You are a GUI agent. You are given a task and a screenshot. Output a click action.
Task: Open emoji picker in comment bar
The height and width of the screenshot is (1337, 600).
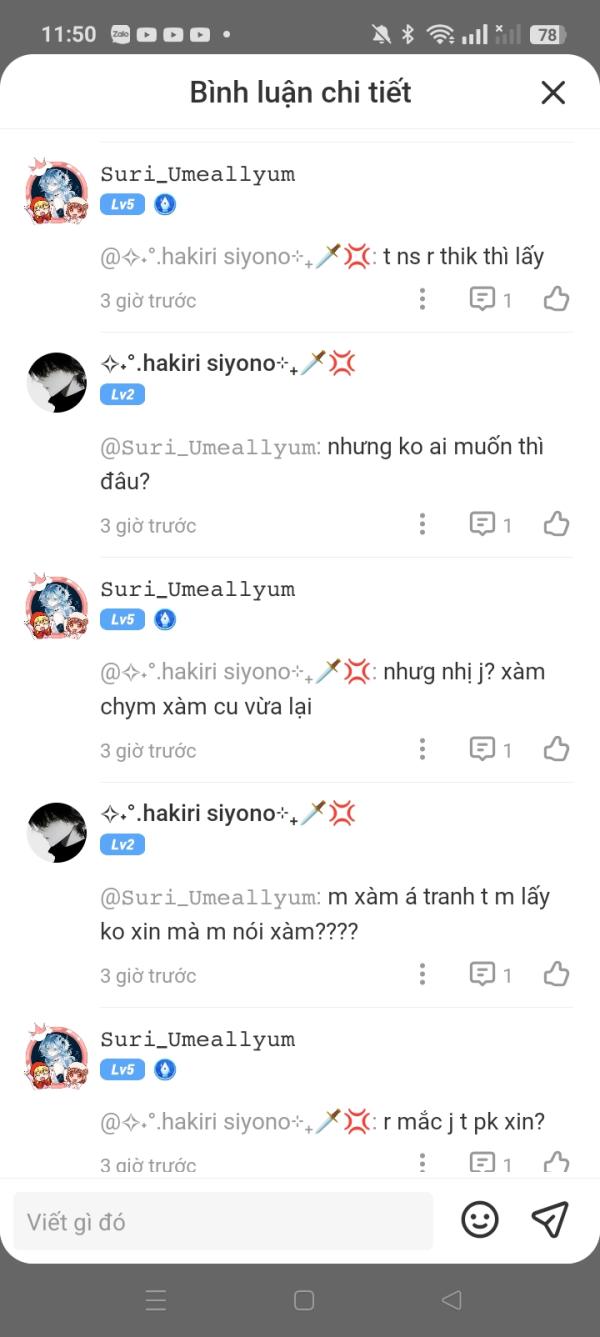(x=480, y=1219)
